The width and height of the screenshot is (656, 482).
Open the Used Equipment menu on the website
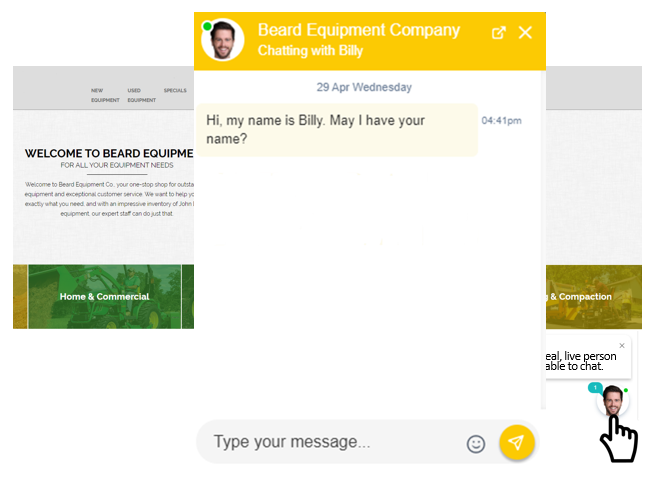click(x=141, y=95)
